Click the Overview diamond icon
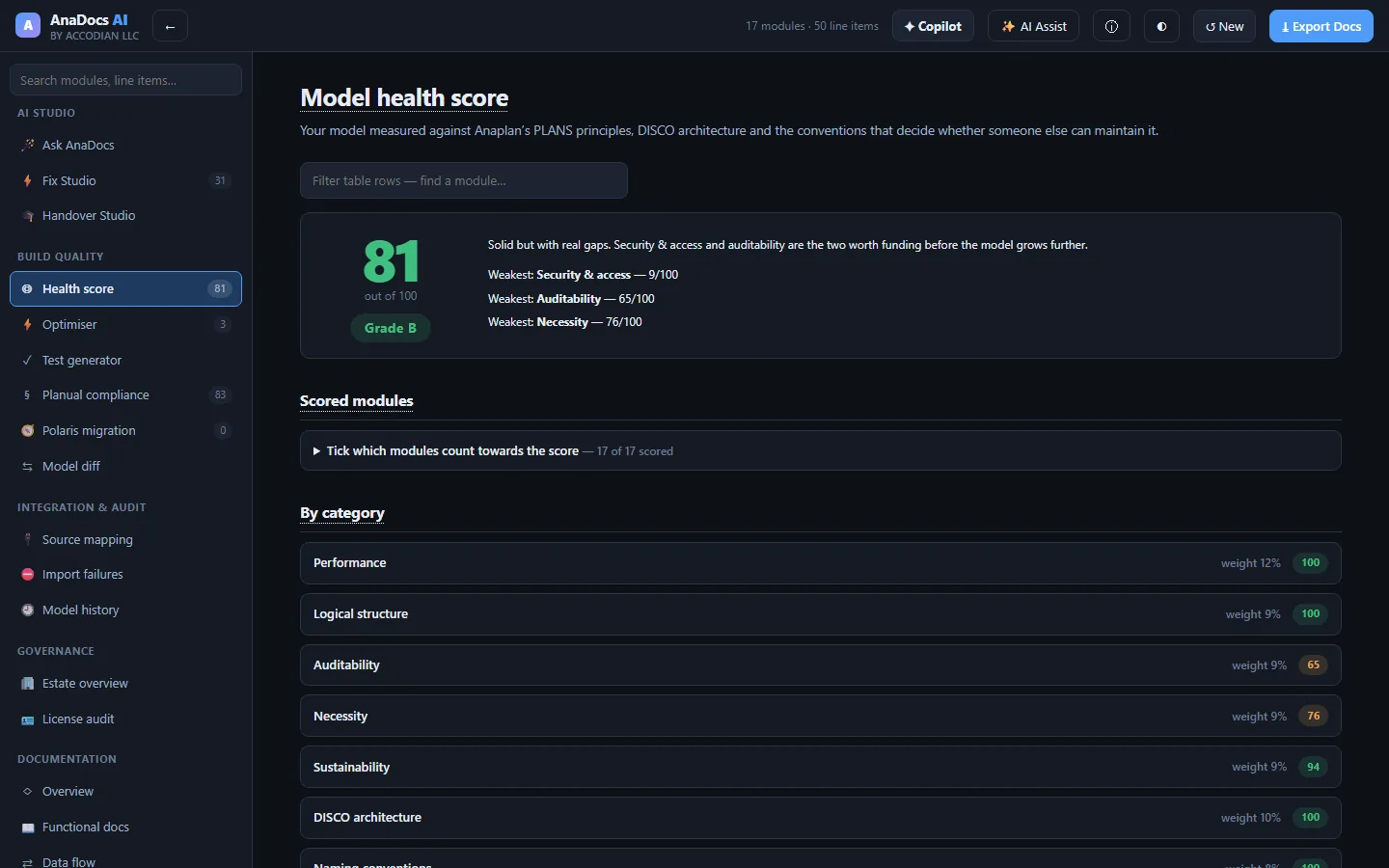The image size is (1389, 868). [x=28, y=792]
